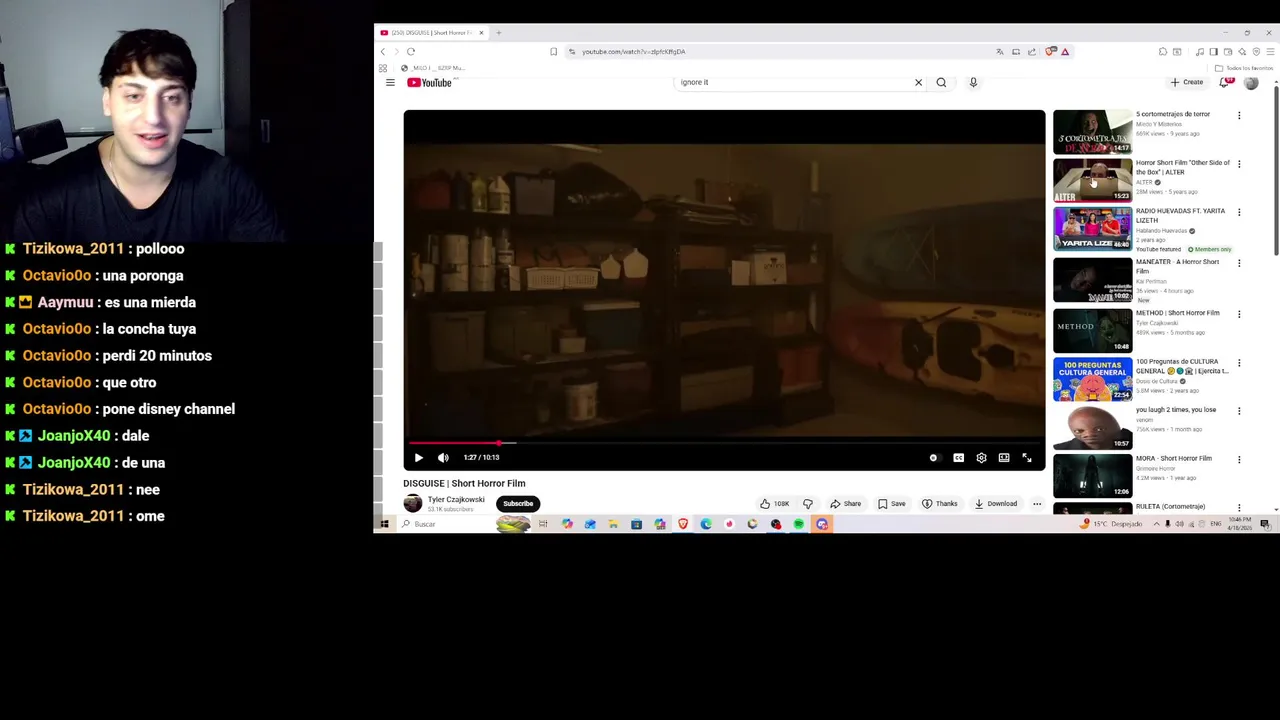Open the Brave Shields lion icon
This screenshot has height=720, width=1280.
(1050, 51)
